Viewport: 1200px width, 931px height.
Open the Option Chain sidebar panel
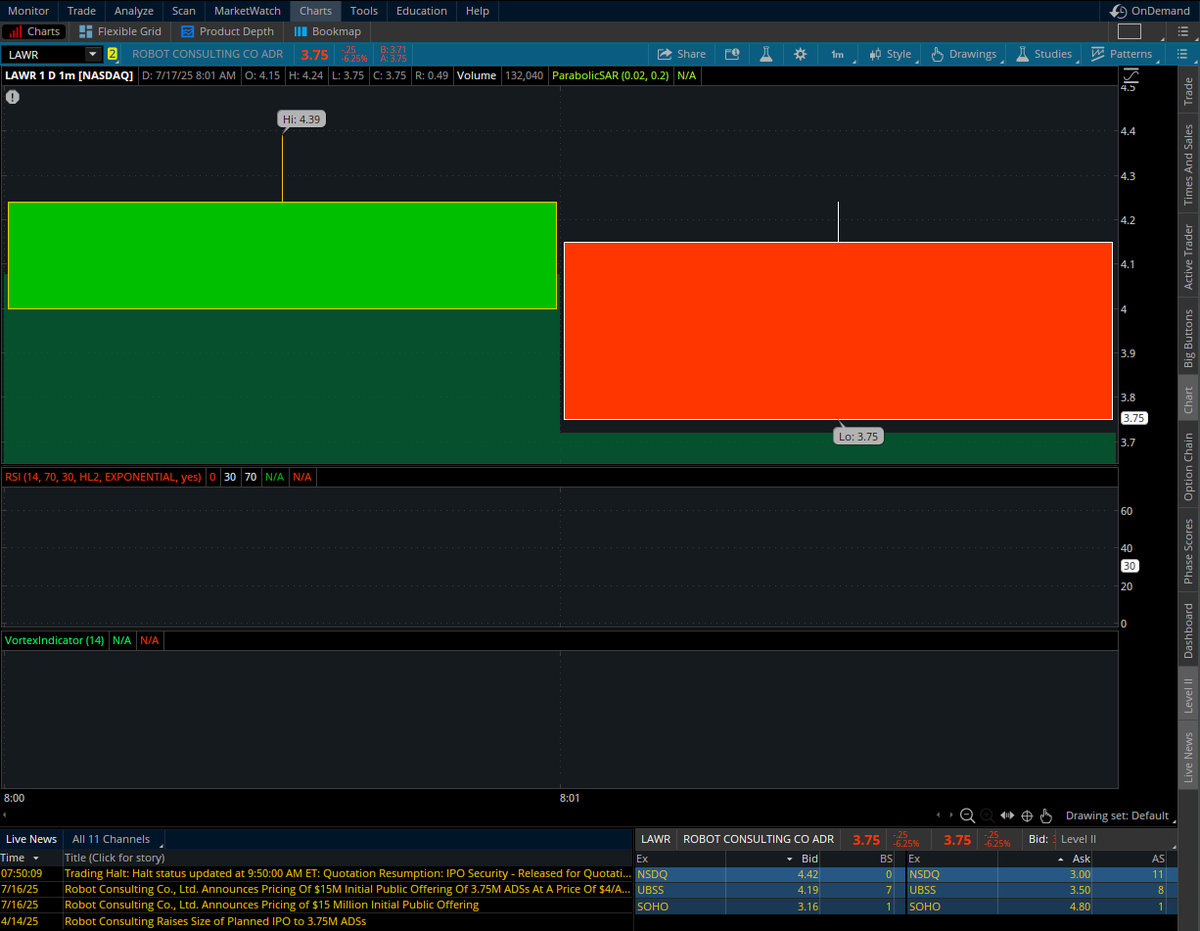point(1188,467)
